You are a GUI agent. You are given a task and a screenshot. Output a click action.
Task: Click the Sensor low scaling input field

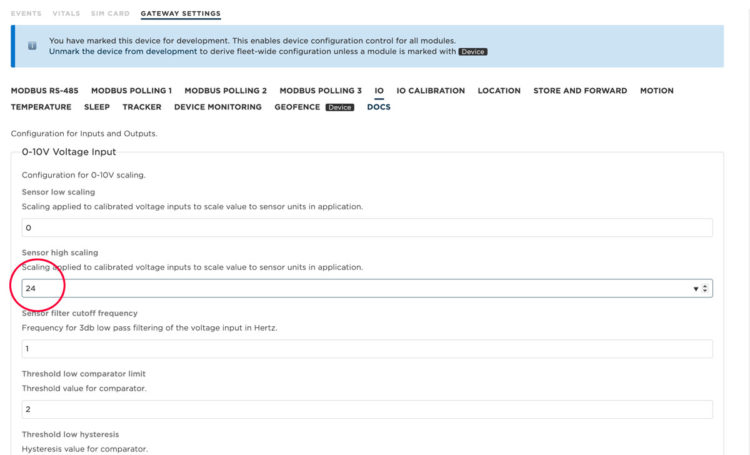(x=367, y=228)
